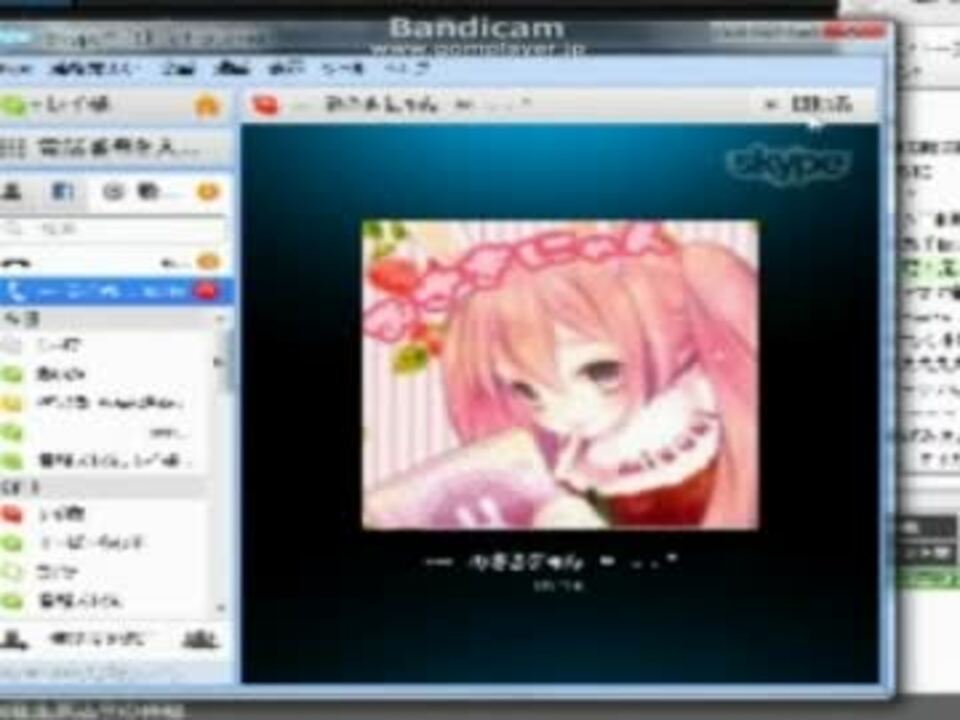Click the contact search field

pos(113,229)
